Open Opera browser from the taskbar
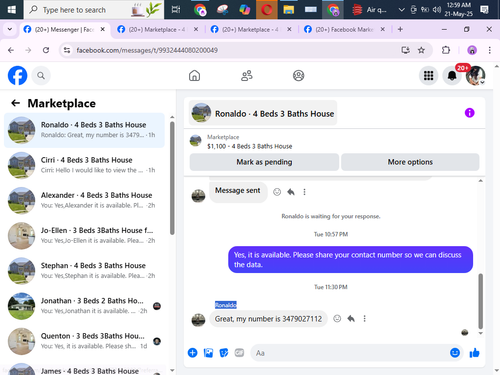Viewport: 500px width, 375px height. pyautogui.click(x=266, y=9)
